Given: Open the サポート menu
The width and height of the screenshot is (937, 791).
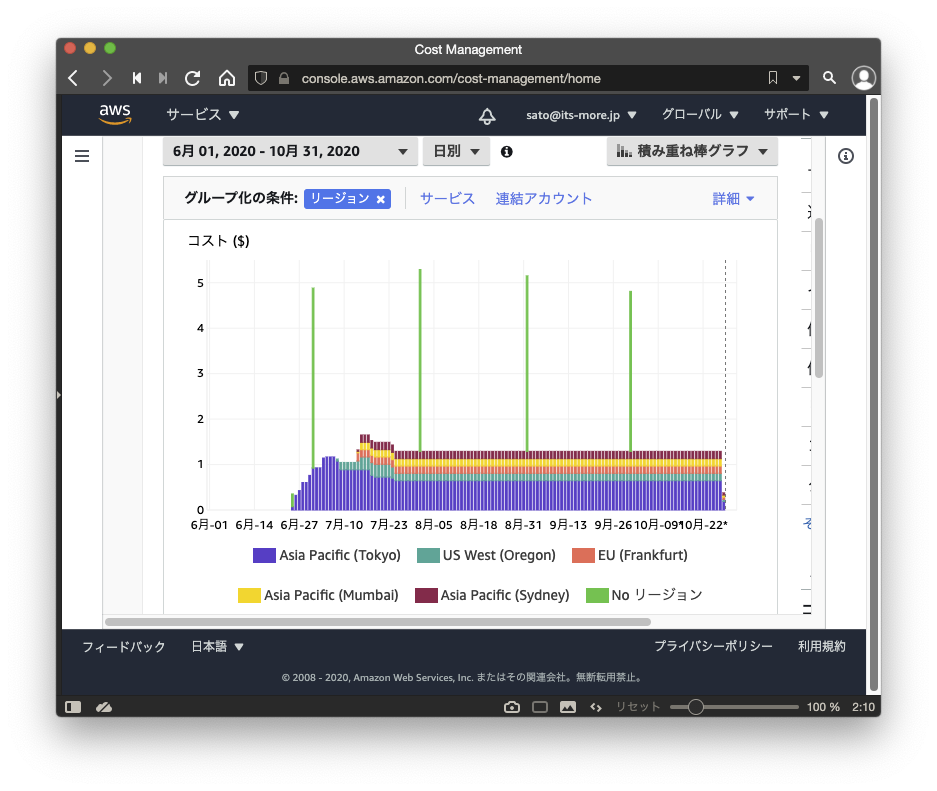Looking at the screenshot, I should 796,115.
